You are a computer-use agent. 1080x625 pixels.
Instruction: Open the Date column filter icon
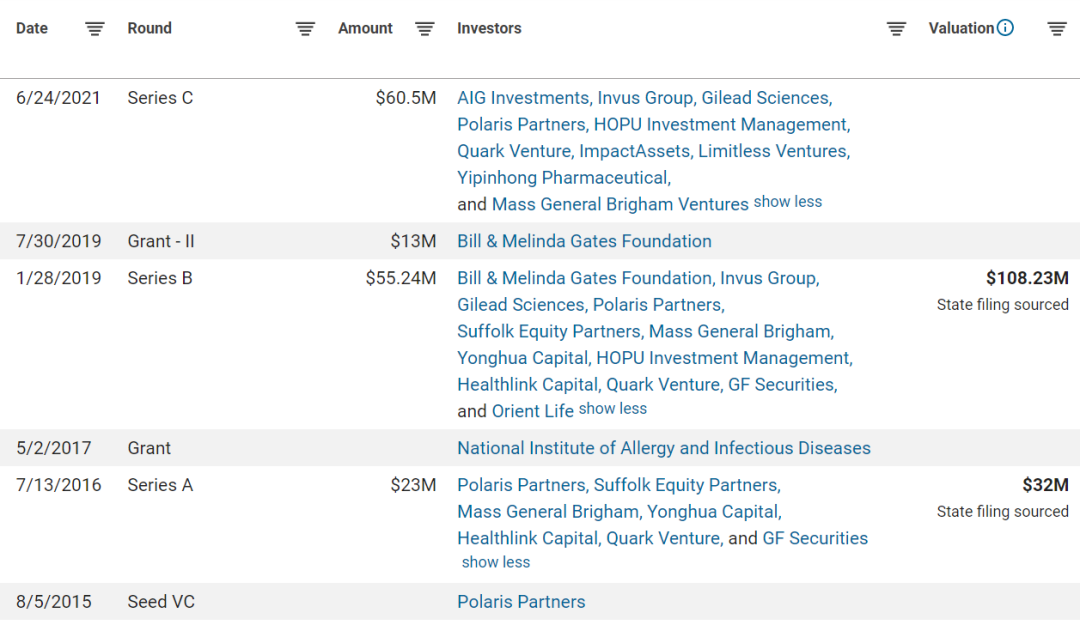94,29
